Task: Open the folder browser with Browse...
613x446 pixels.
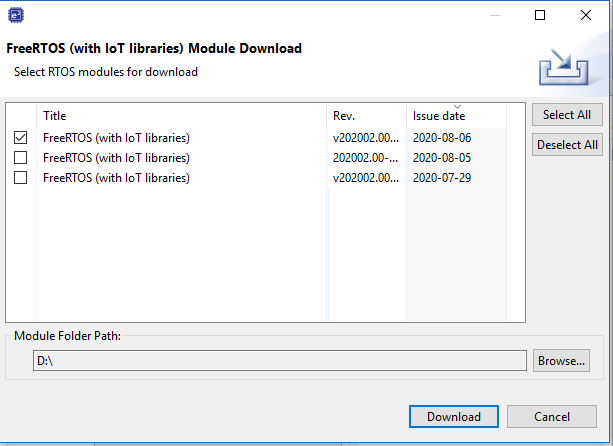Action: [562, 361]
